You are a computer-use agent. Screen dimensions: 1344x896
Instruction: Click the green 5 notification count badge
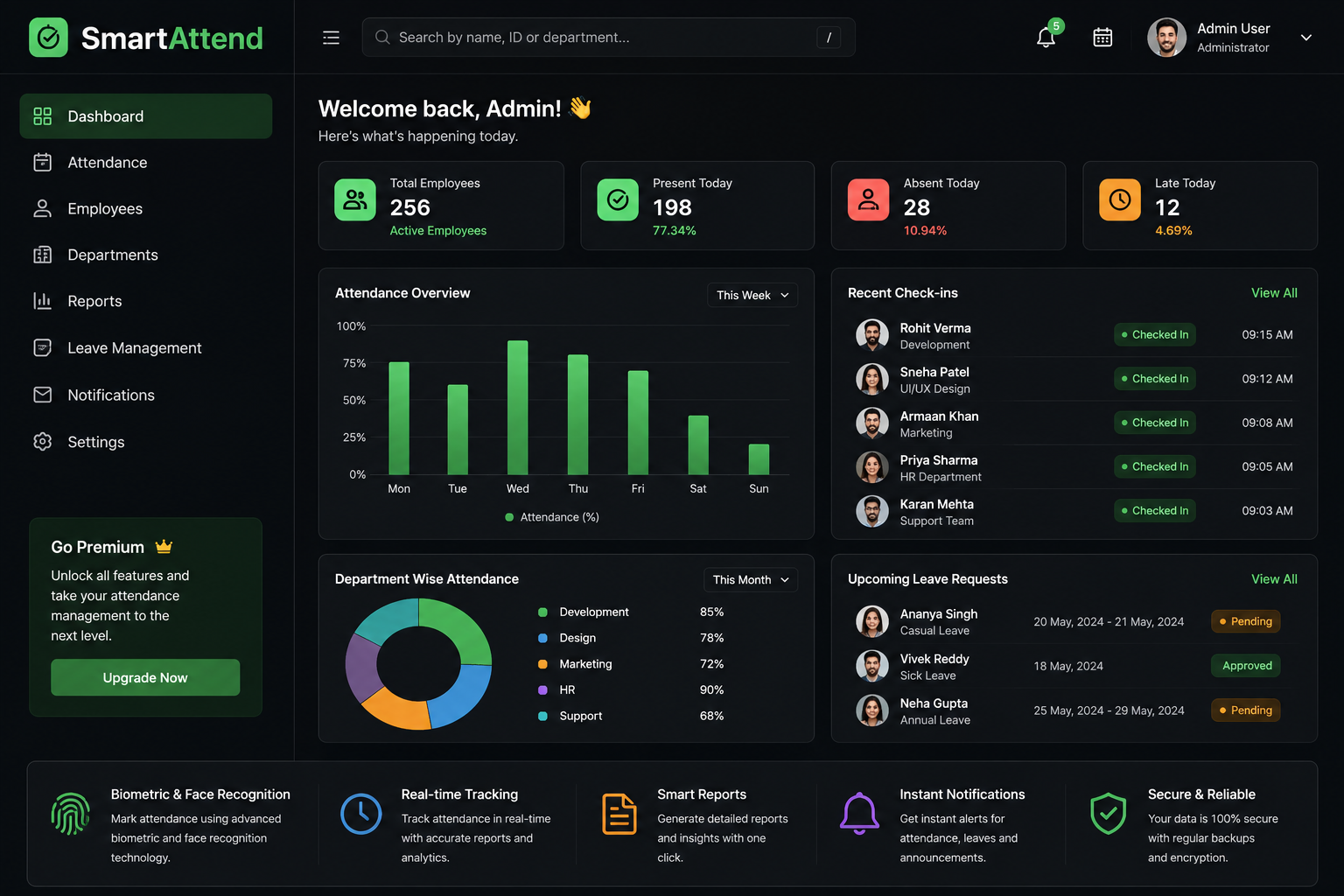click(x=1056, y=26)
